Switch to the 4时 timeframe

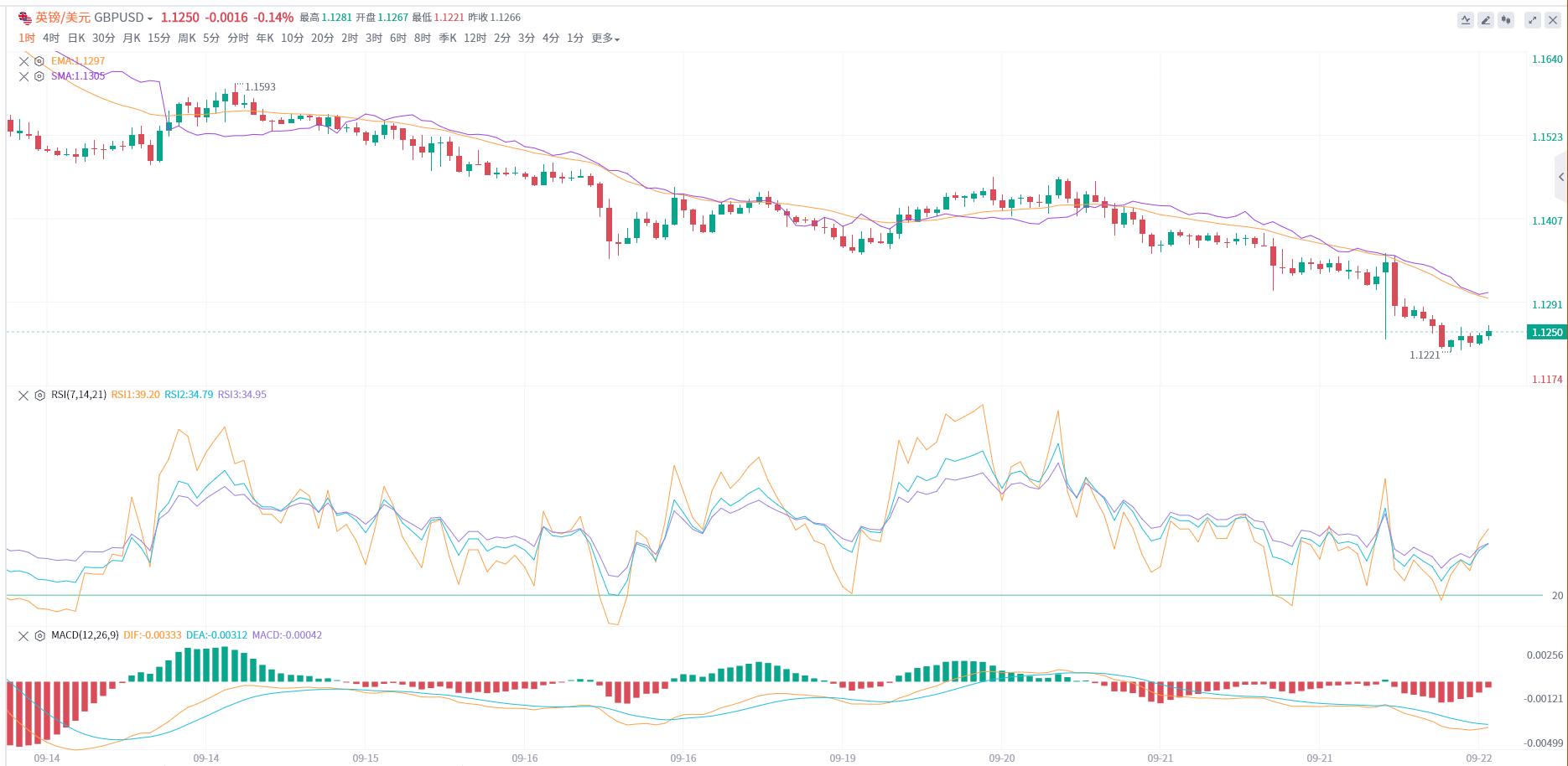tap(51, 39)
